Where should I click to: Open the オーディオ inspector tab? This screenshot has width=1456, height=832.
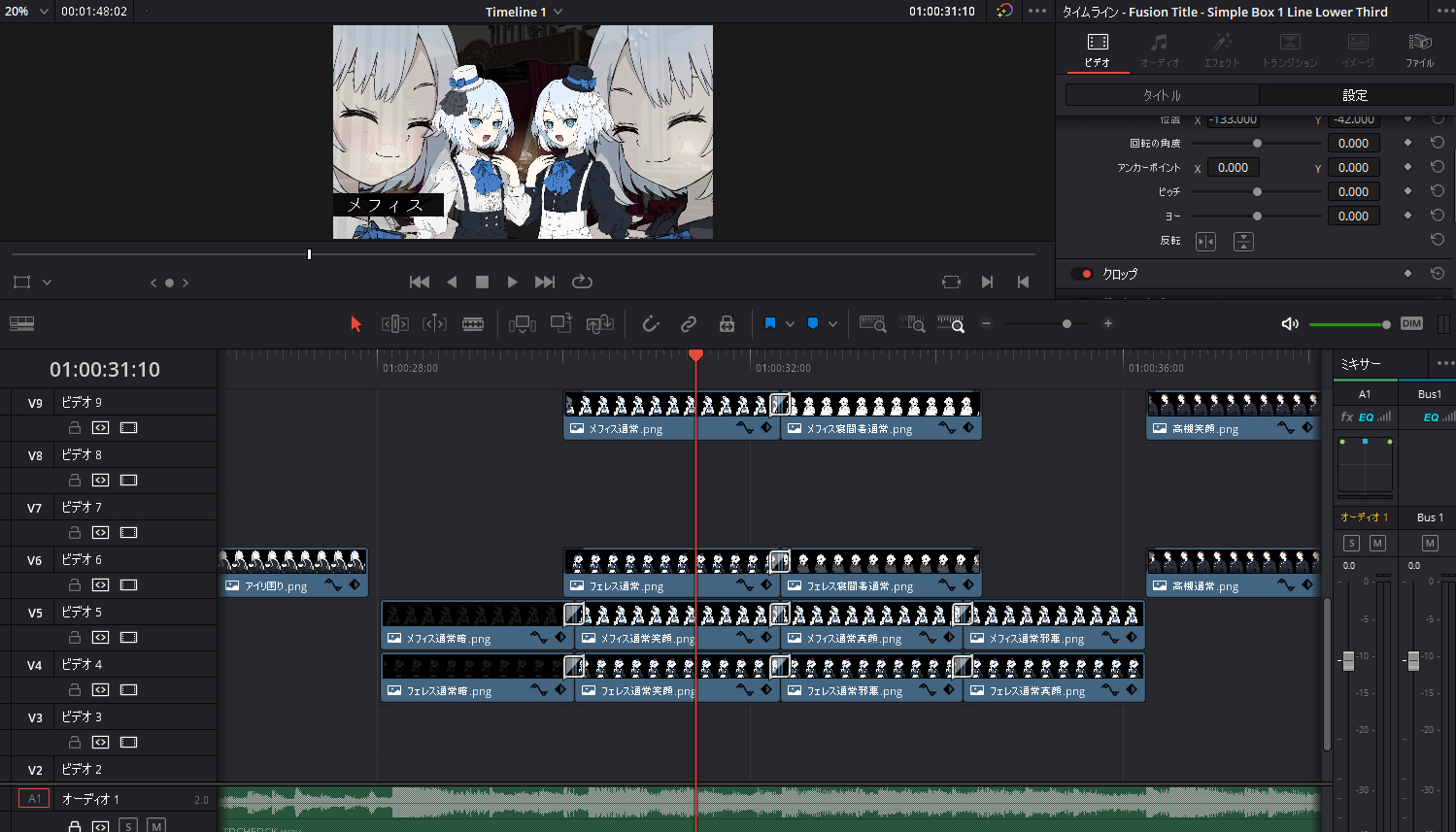pyautogui.click(x=1159, y=50)
